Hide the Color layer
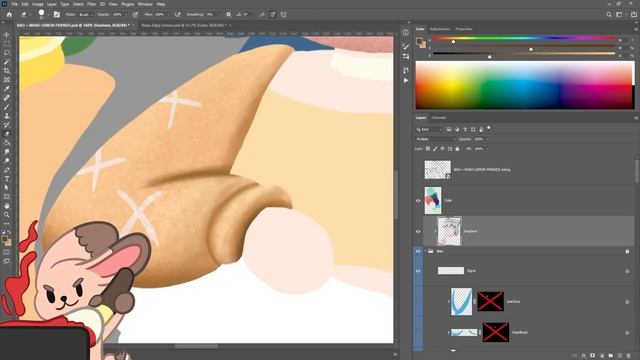Image resolution: width=640 pixels, height=360 pixels. pos(418,200)
